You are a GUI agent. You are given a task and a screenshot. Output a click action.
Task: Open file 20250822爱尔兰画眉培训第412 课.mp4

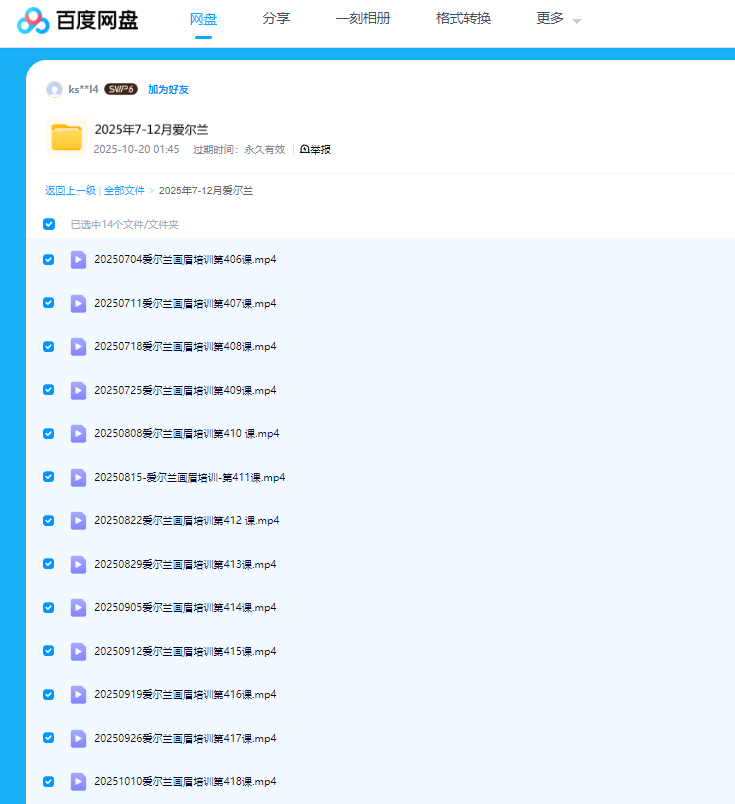tap(187, 520)
